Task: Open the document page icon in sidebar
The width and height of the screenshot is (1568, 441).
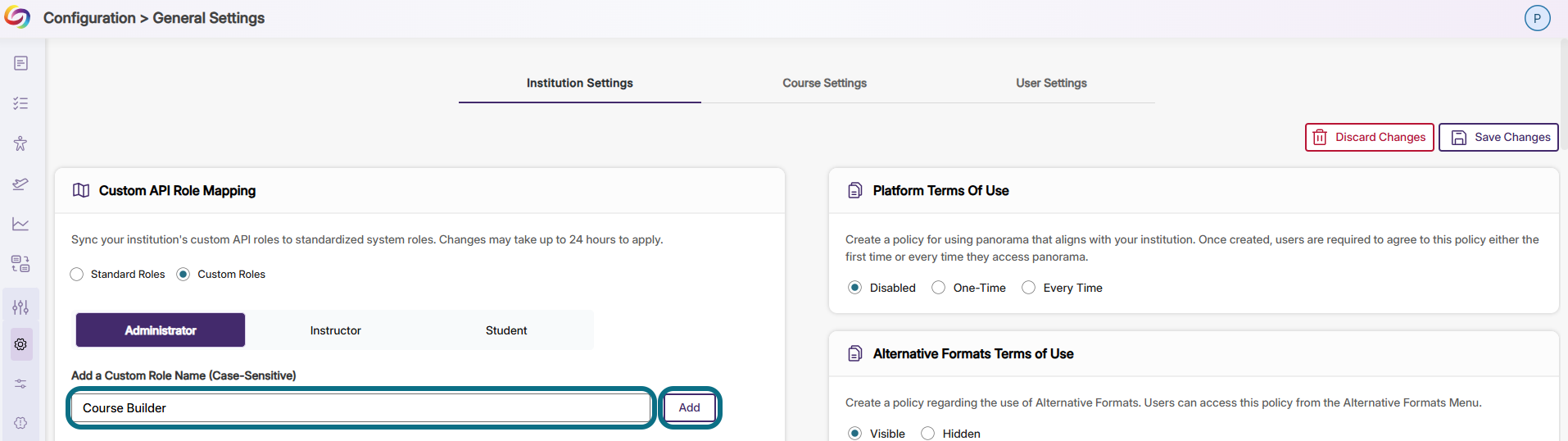Action: [20, 63]
